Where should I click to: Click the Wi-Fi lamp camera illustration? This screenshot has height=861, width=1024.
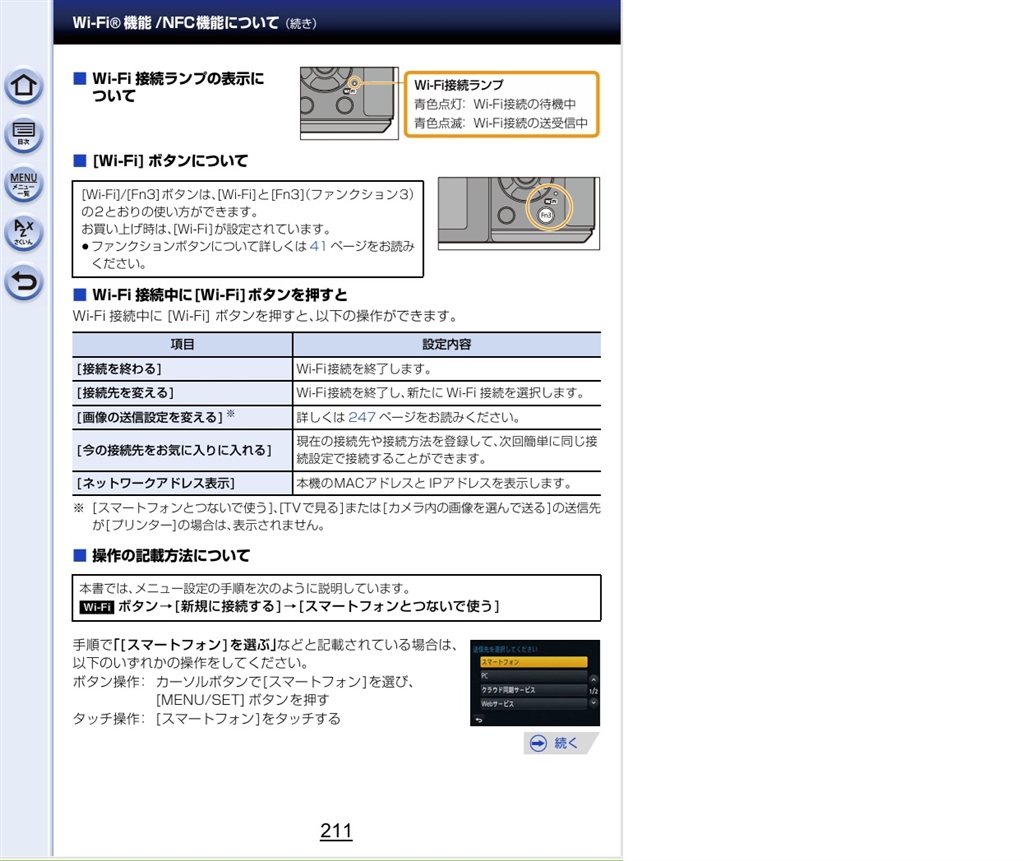(349, 103)
